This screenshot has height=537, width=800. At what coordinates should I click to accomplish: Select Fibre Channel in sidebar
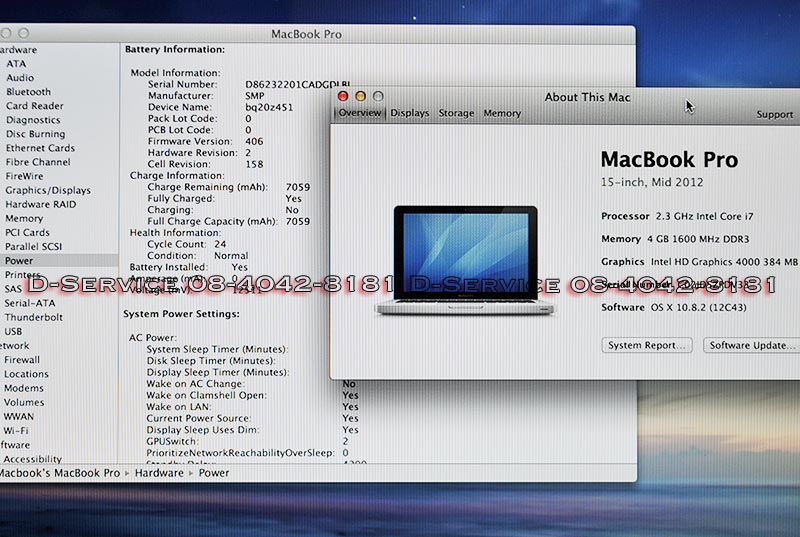coord(38,162)
